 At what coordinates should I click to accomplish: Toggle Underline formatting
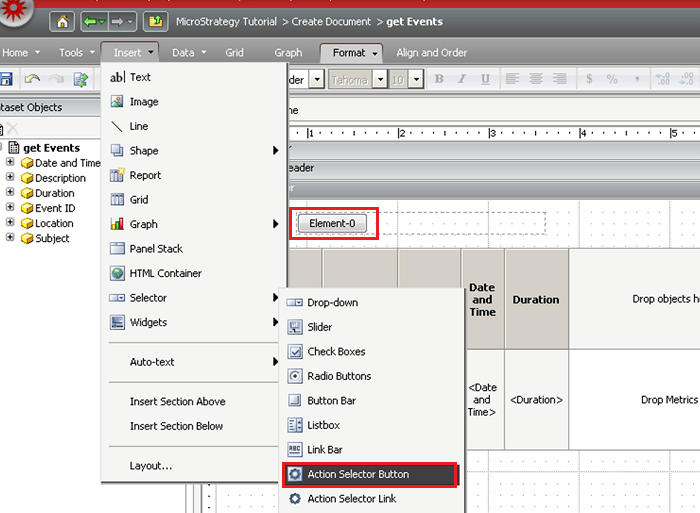click(x=485, y=79)
